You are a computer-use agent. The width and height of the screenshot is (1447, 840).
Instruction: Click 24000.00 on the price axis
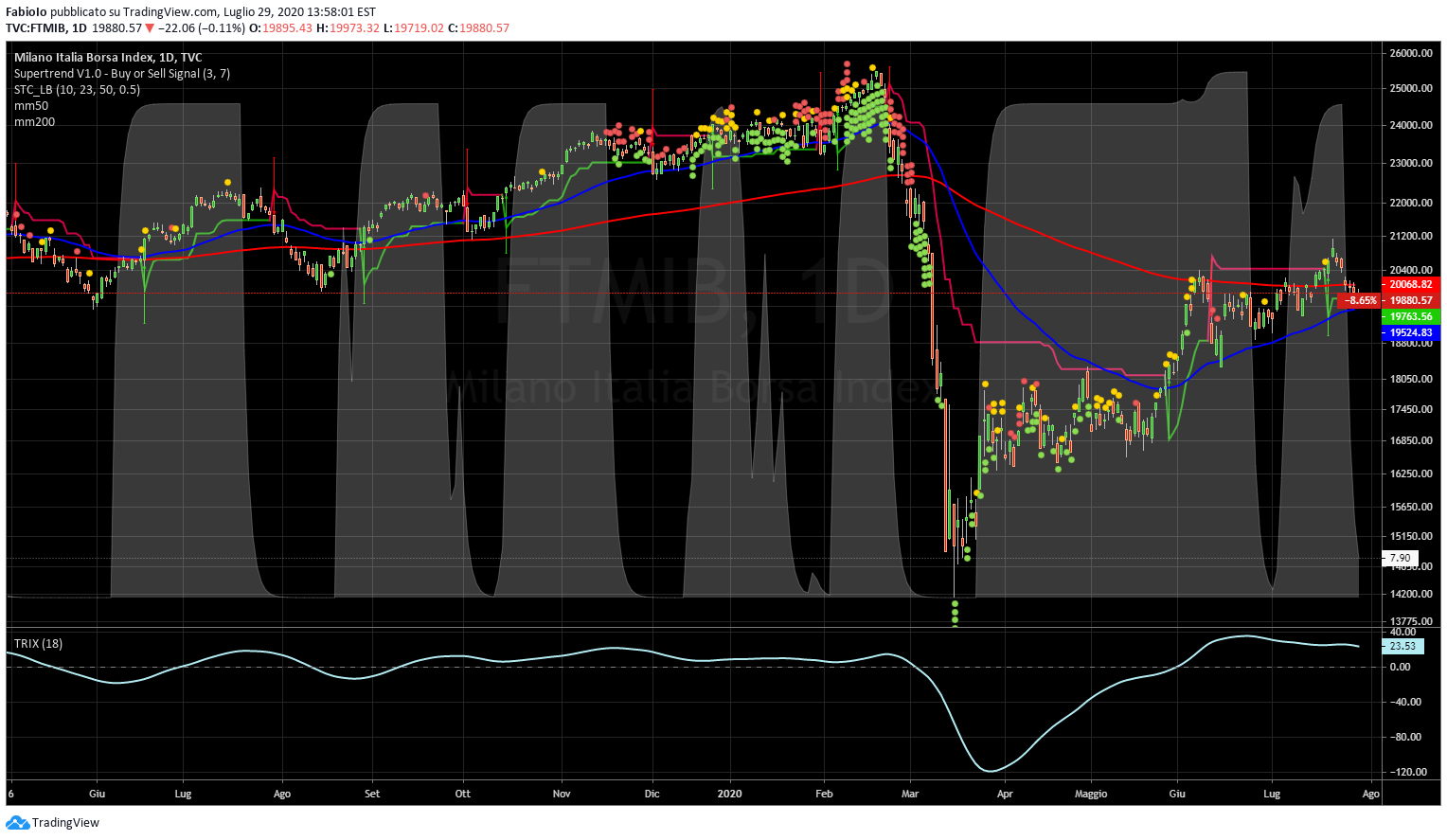coord(1411,125)
